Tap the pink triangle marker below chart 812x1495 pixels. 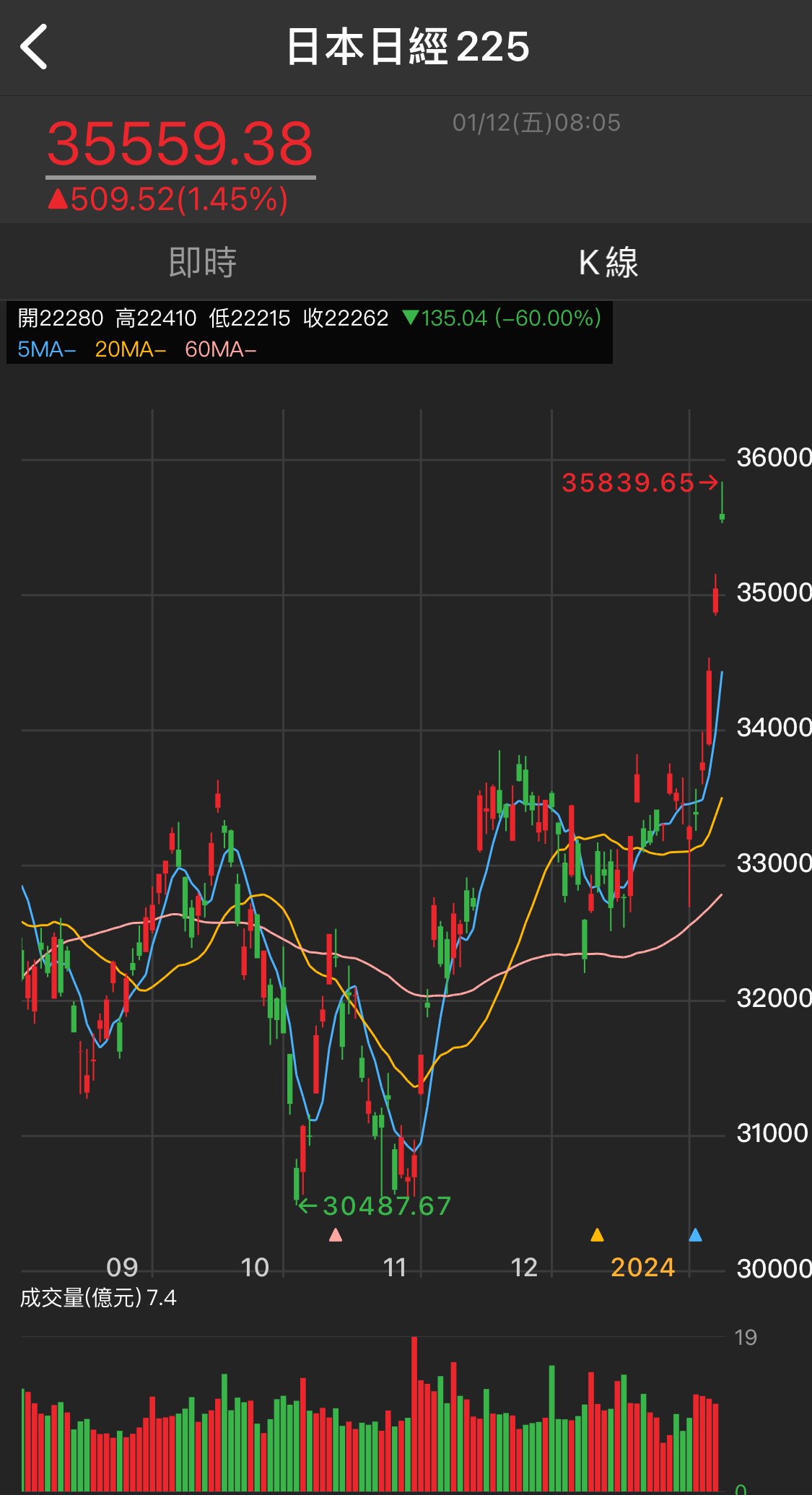(336, 1235)
